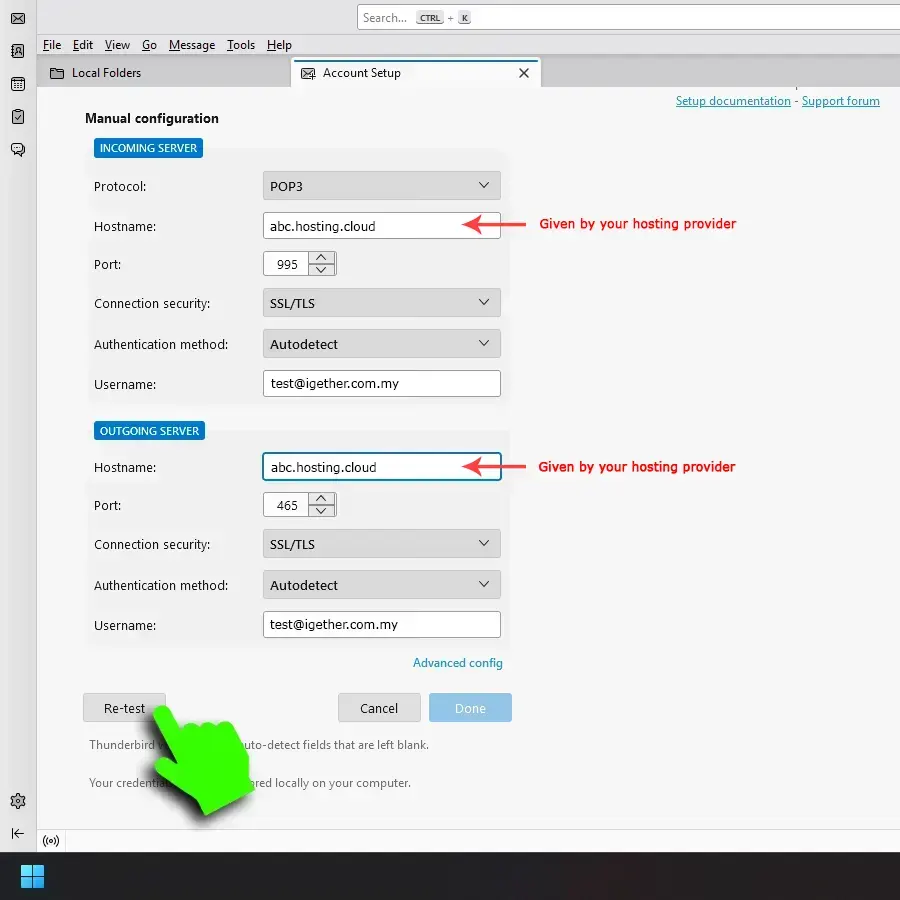Switch to the Local Folders tab
Viewport: 900px width, 900px height.
[x=106, y=73]
